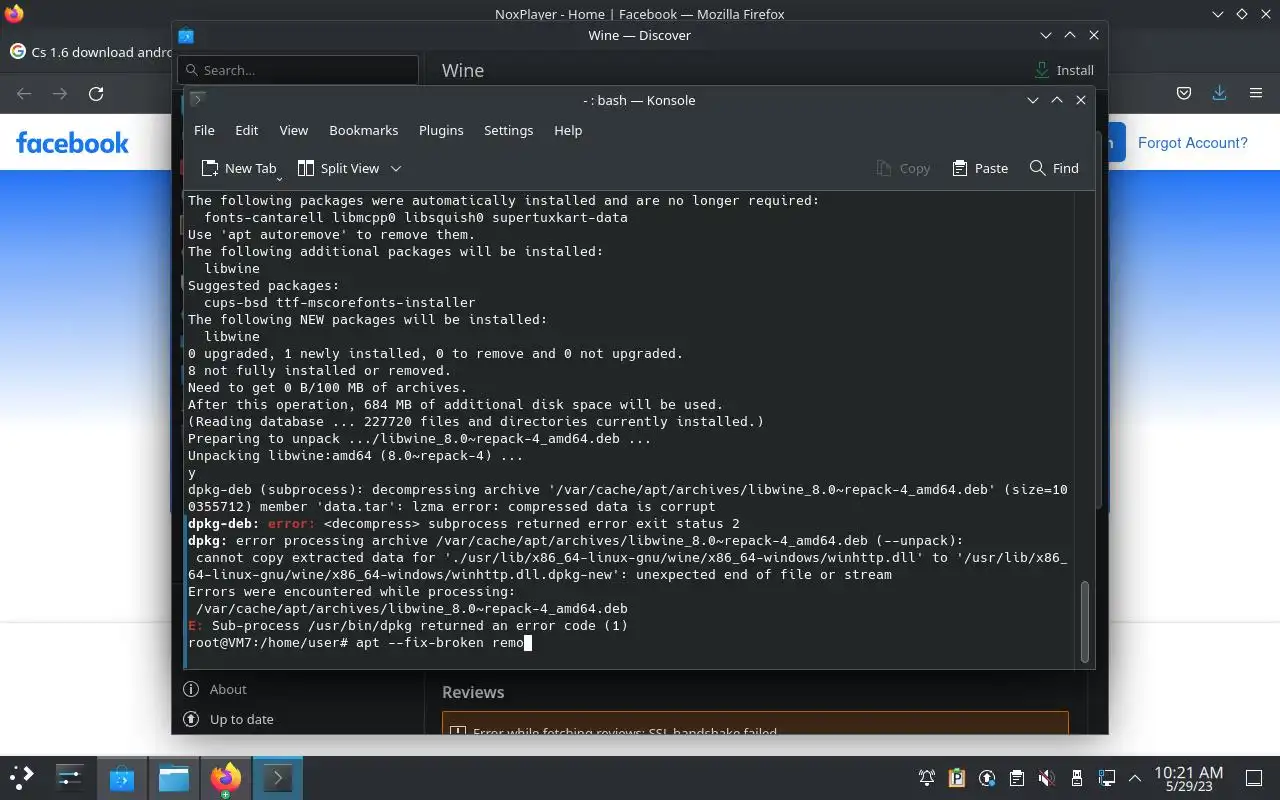Open Dolphin file manager from the taskbar
Screen dimensions: 1280x800
point(174,777)
